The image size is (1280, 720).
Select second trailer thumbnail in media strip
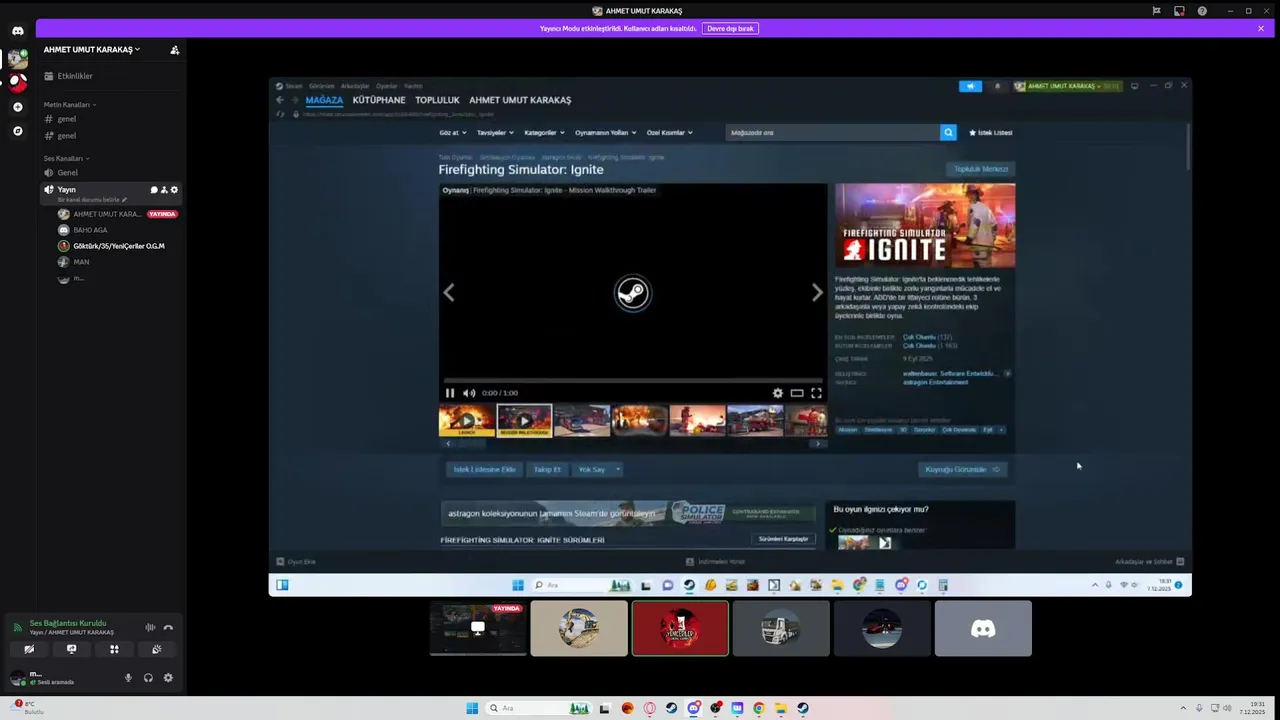524,421
